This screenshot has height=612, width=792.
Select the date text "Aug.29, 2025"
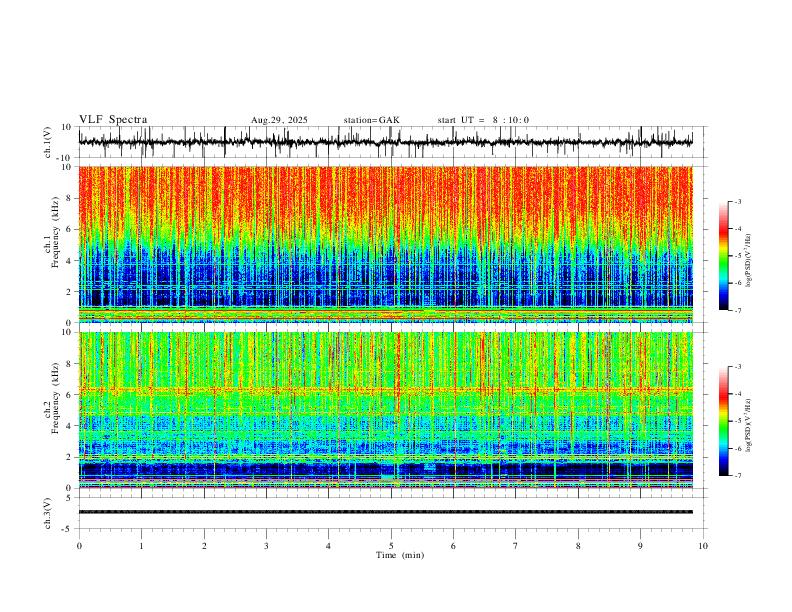coord(279,120)
